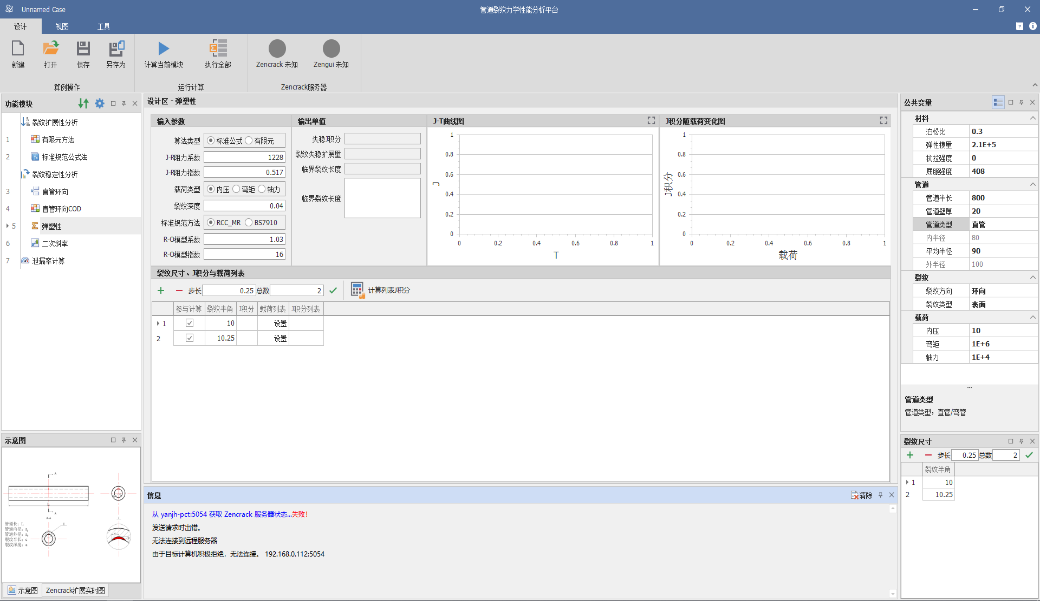Pin the message panel with the pushpin icon
This screenshot has height=601, width=1040.
pyautogui.click(x=881, y=496)
